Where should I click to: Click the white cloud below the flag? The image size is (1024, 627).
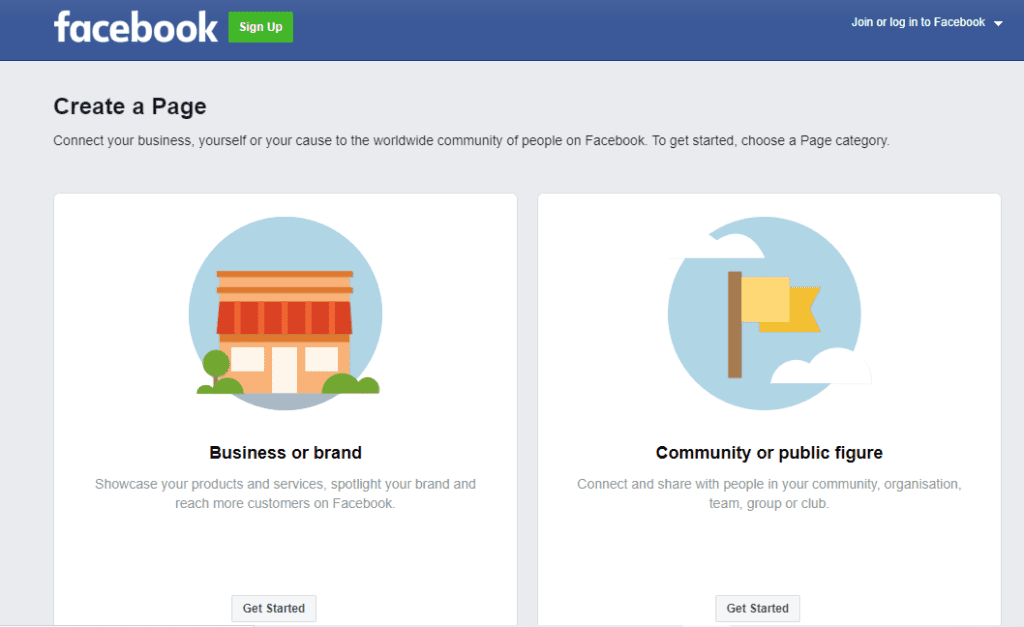[821, 368]
